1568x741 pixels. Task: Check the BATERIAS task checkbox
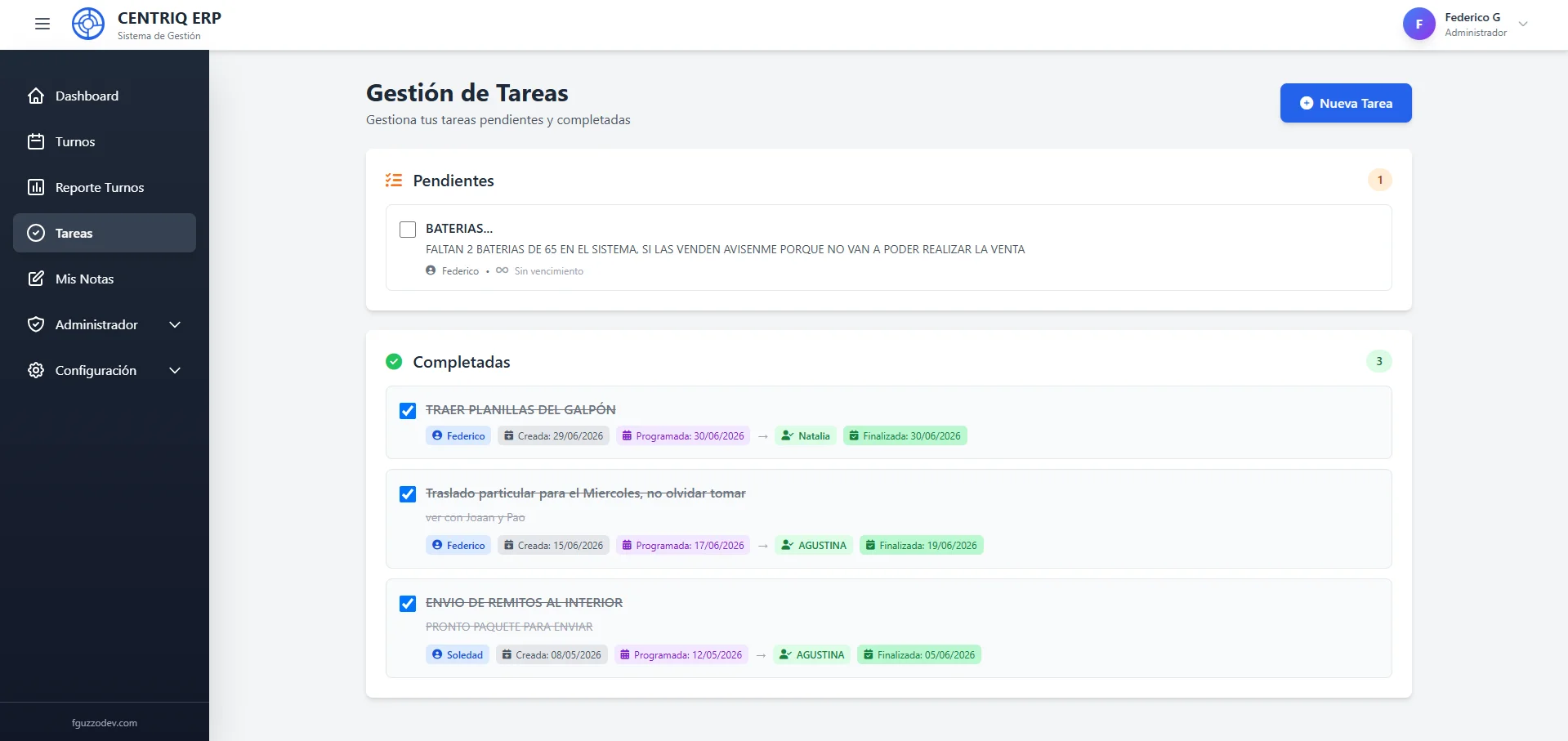408,230
